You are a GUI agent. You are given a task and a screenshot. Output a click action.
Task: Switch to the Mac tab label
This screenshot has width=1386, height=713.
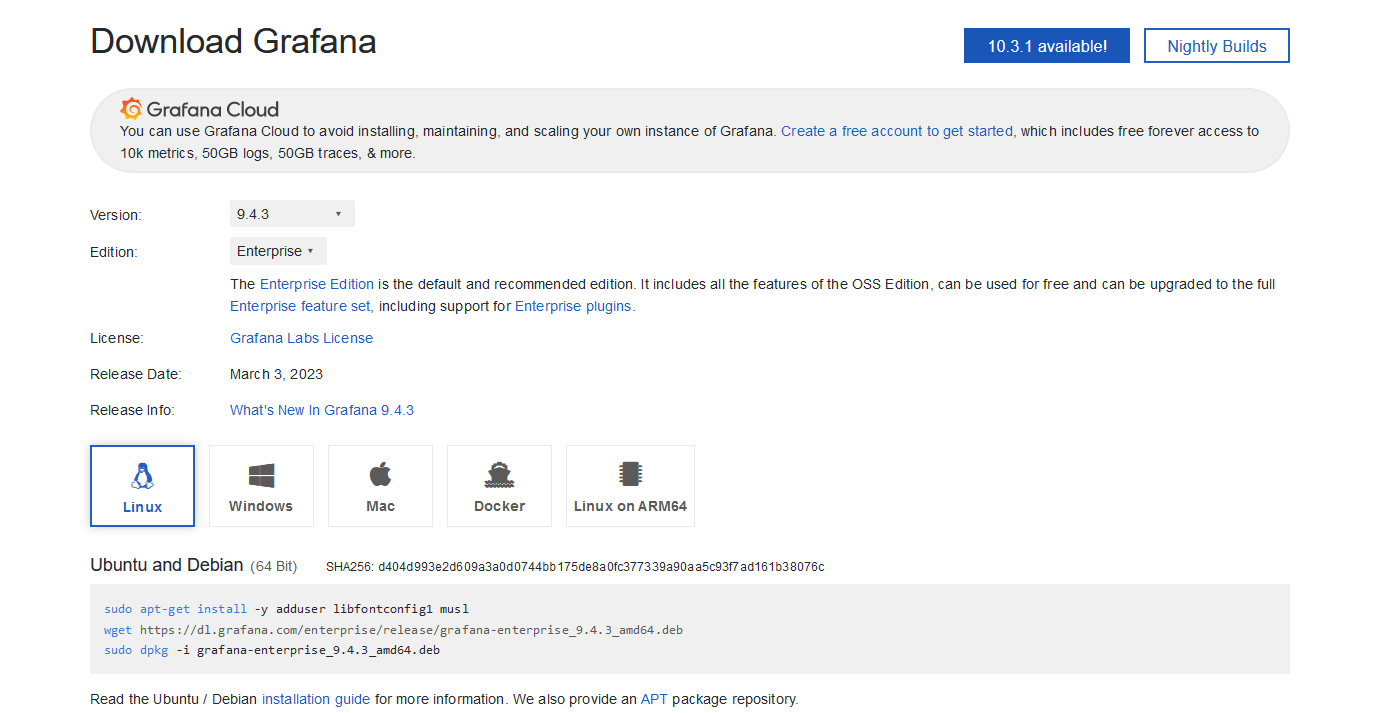coord(380,506)
